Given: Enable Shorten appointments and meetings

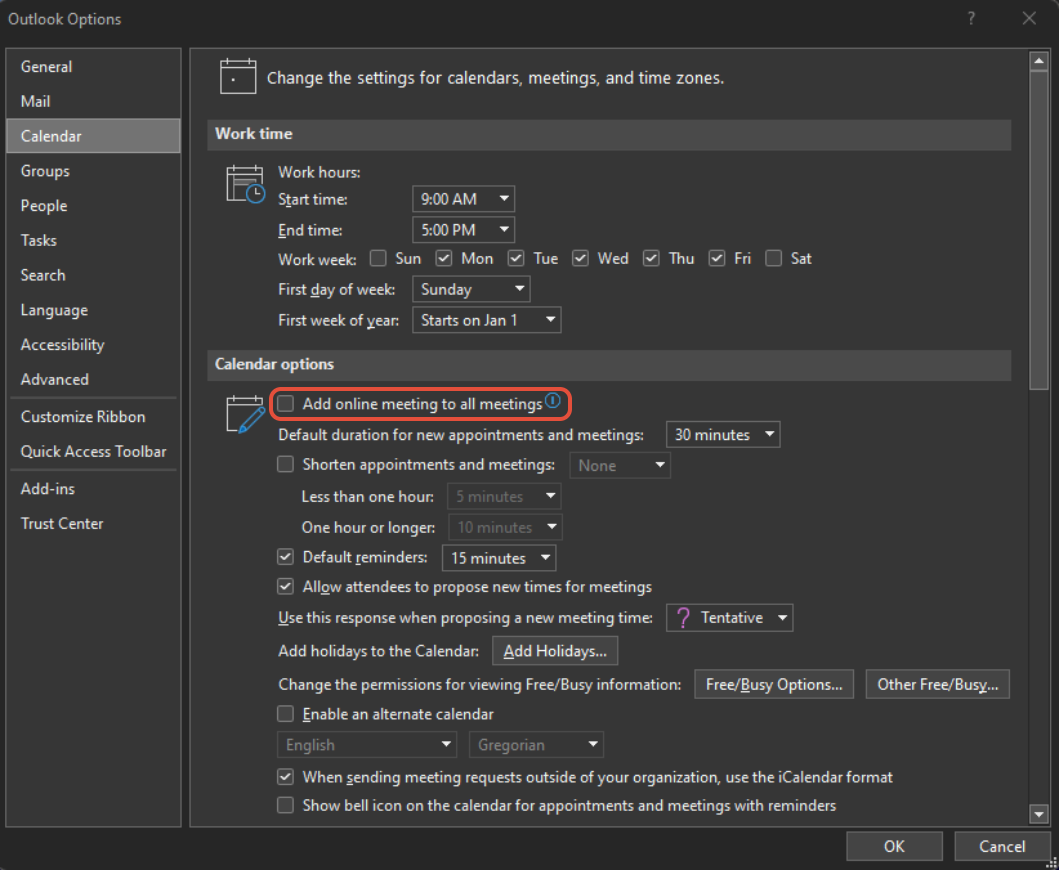Looking at the screenshot, I should click(x=285, y=464).
